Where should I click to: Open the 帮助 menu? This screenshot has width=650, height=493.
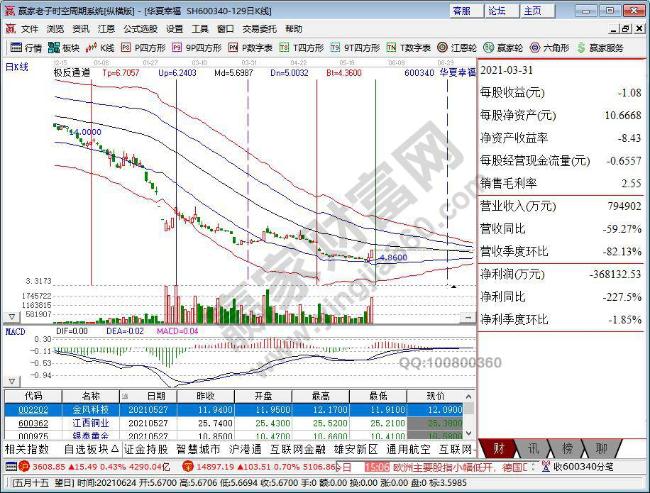coord(294,29)
